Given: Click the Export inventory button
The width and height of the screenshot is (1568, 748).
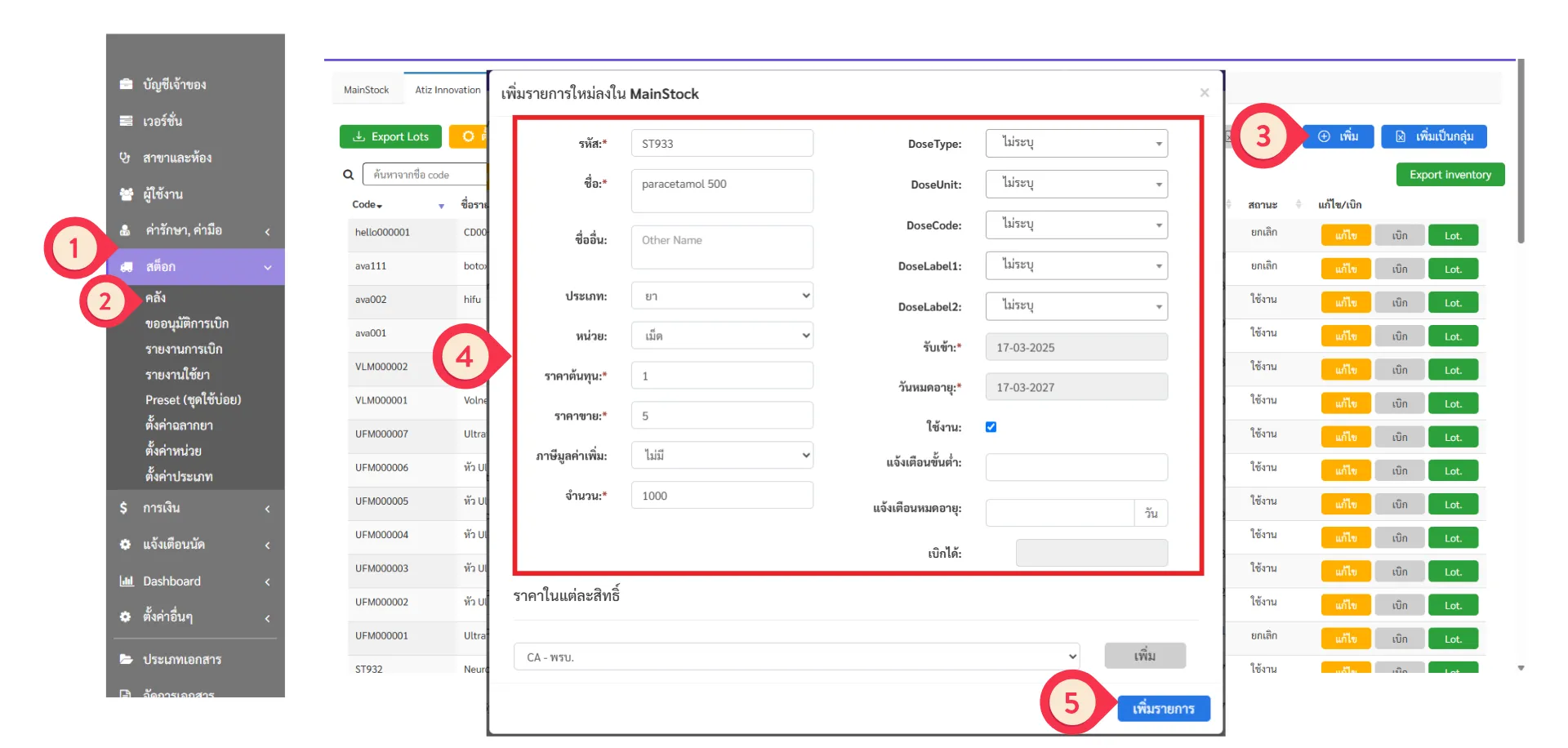Looking at the screenshot, I should (x=1450, y=175).
